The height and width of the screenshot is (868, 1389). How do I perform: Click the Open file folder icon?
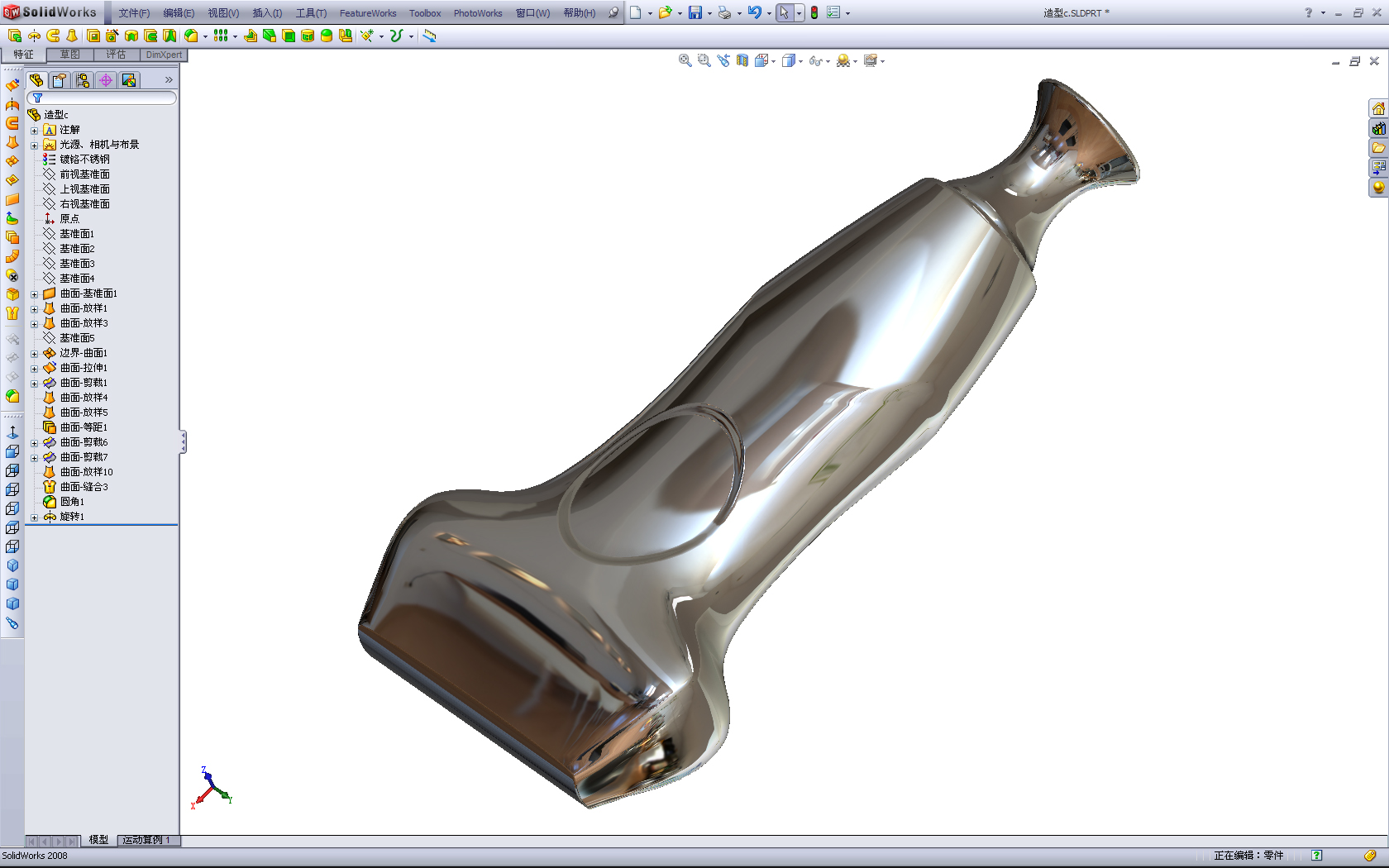[x=665, y=12]
